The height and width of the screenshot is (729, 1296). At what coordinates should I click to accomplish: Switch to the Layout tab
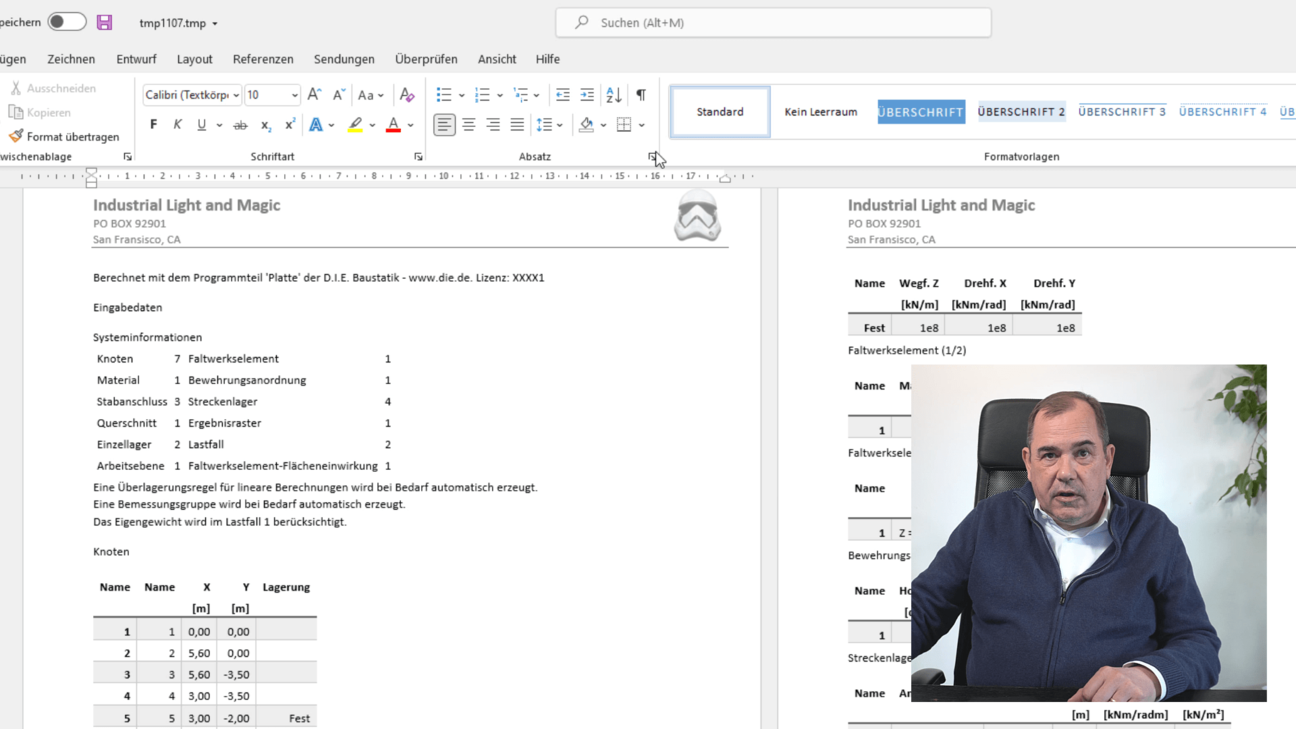[194, 59]
